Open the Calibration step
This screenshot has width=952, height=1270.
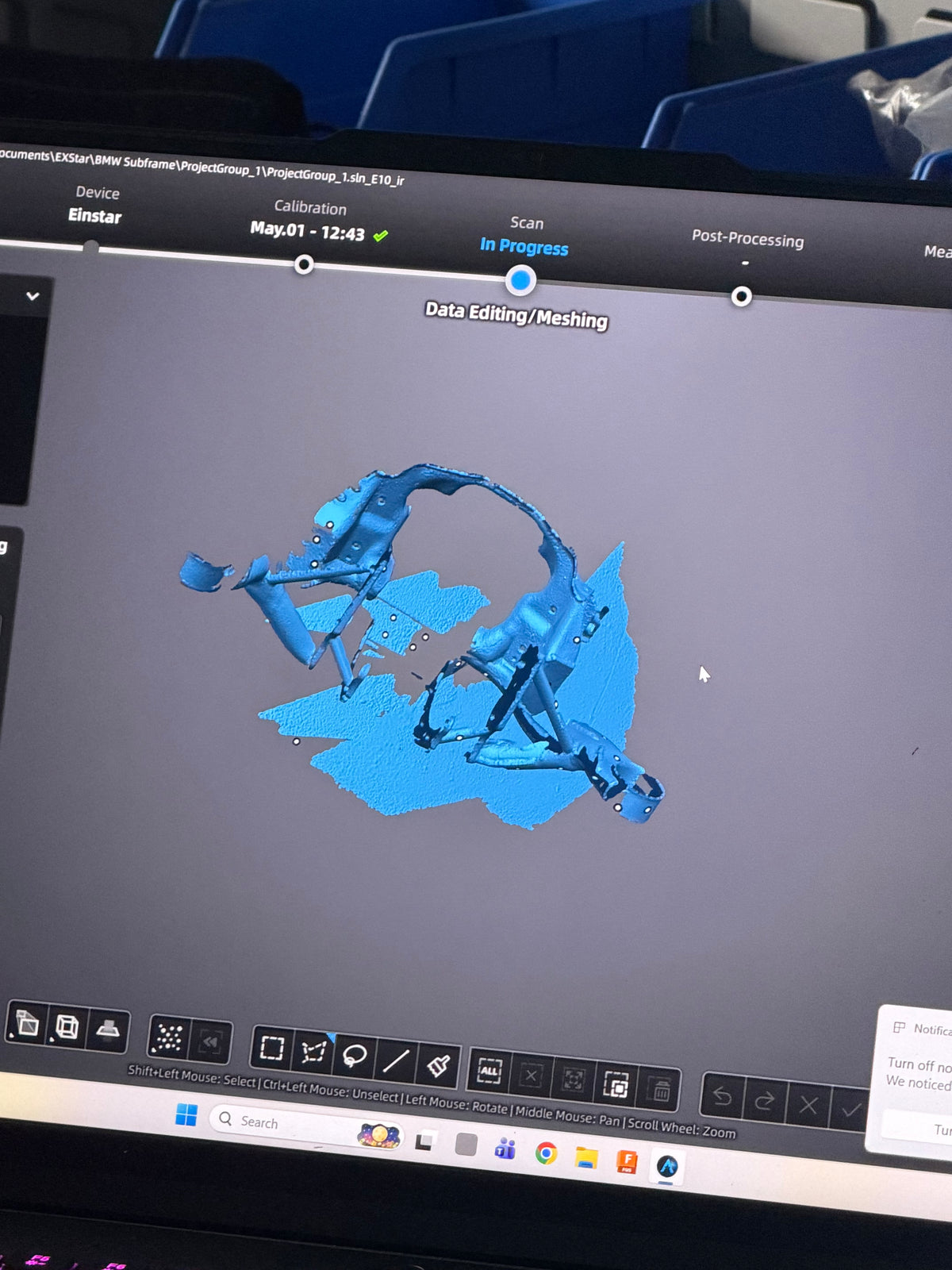coord(303,264)
